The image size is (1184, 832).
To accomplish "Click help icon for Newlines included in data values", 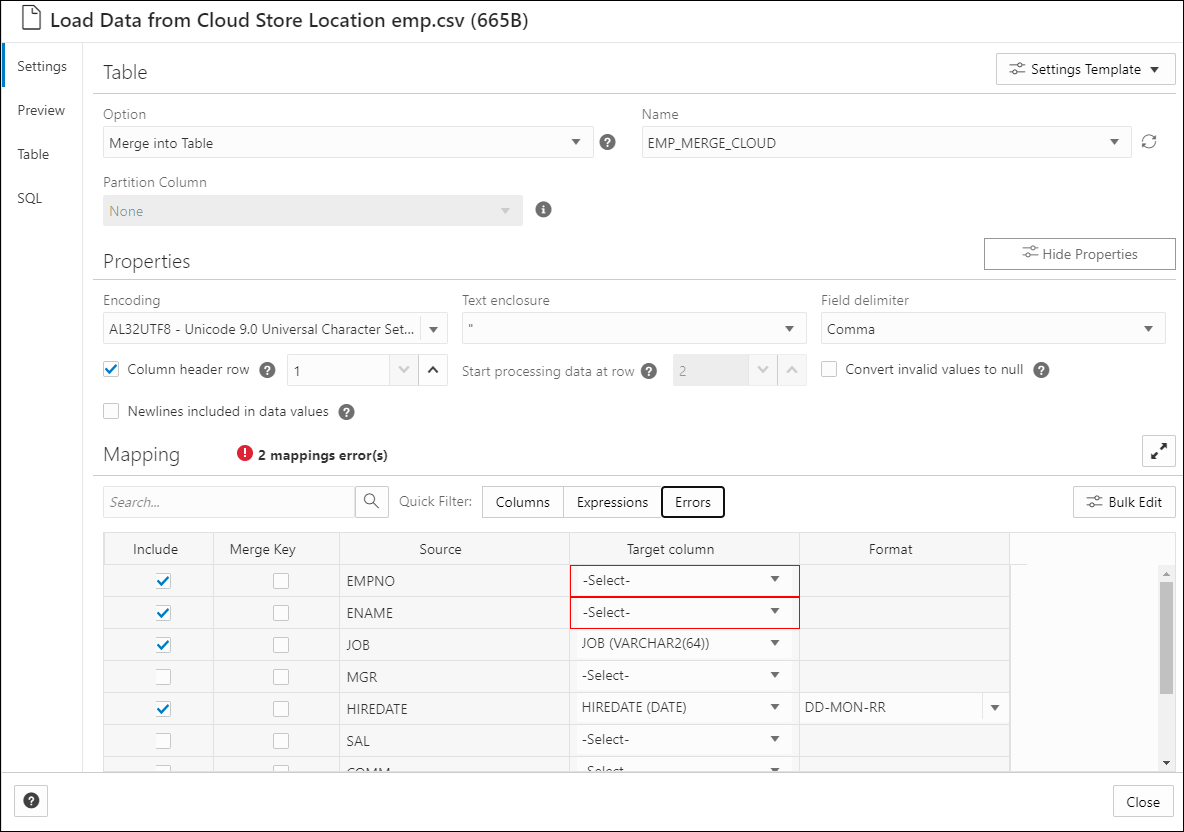I will pyautogui.click(x=347, y=412).
